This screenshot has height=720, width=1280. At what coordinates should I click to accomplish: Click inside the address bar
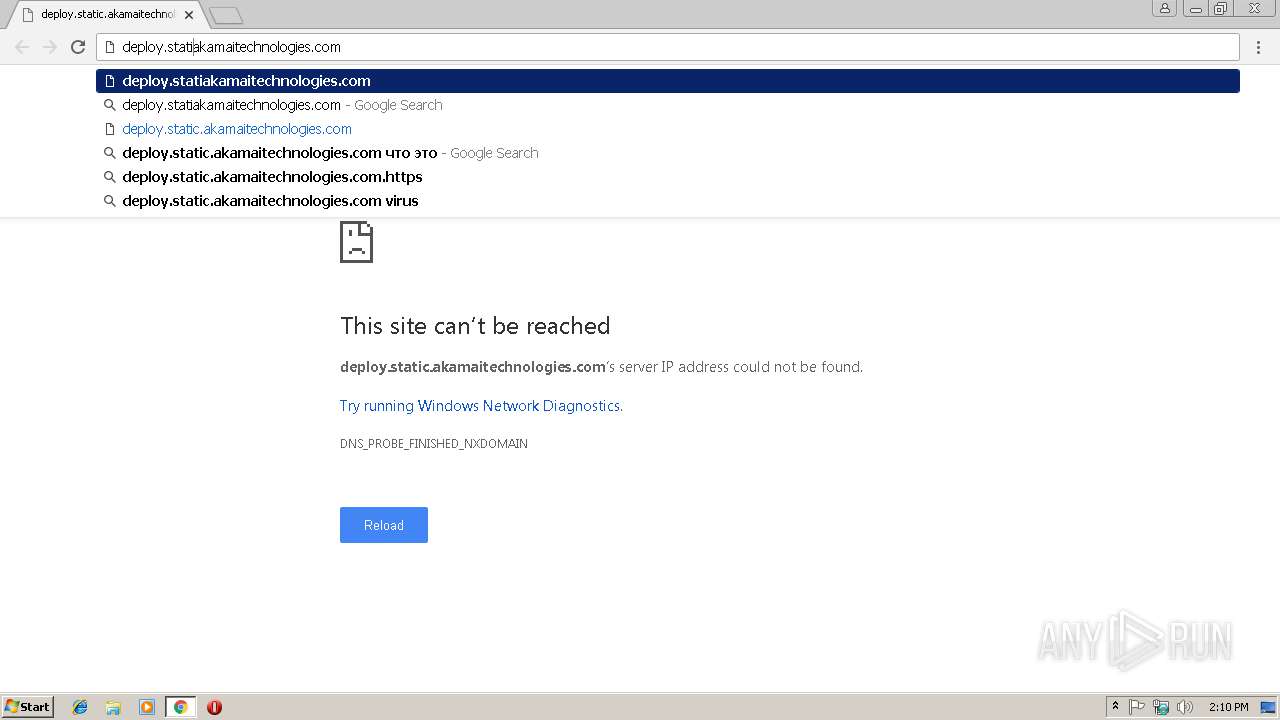point(668,47)
